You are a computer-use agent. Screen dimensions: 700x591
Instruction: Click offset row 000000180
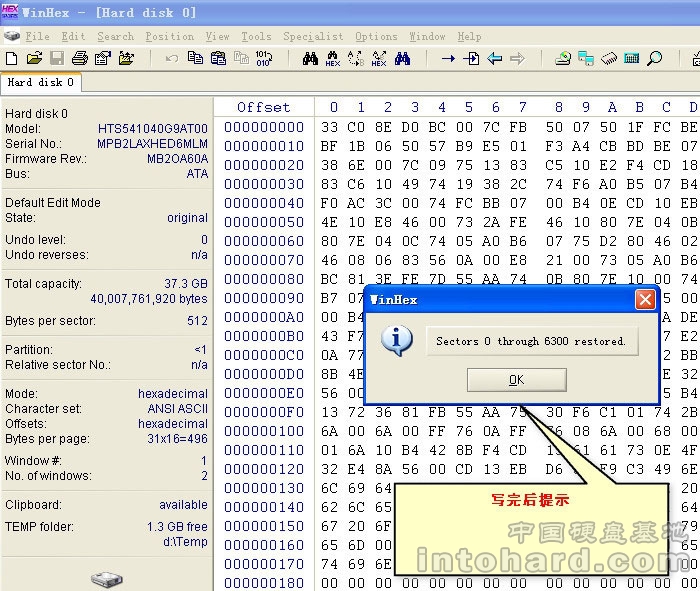264,583
